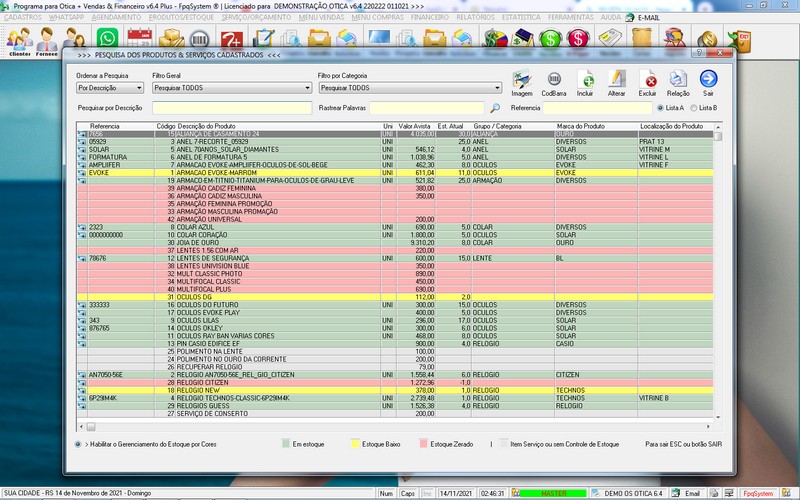This screenshot has height=500, width=800.
Task: Open the Clientes icon in main toolbar
Action: click(x=18, y=40)
